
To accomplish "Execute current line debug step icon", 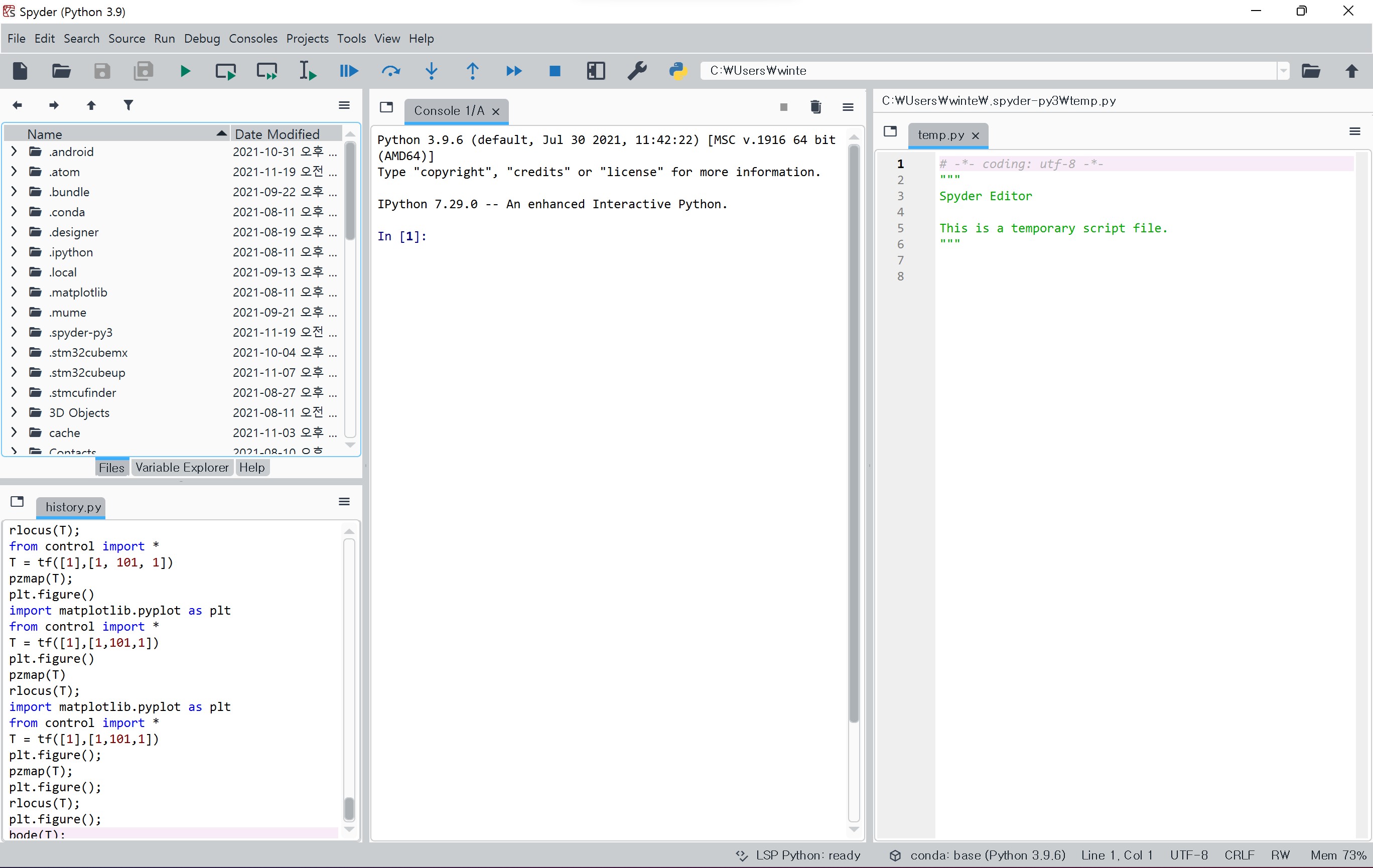I will [390, 71].
